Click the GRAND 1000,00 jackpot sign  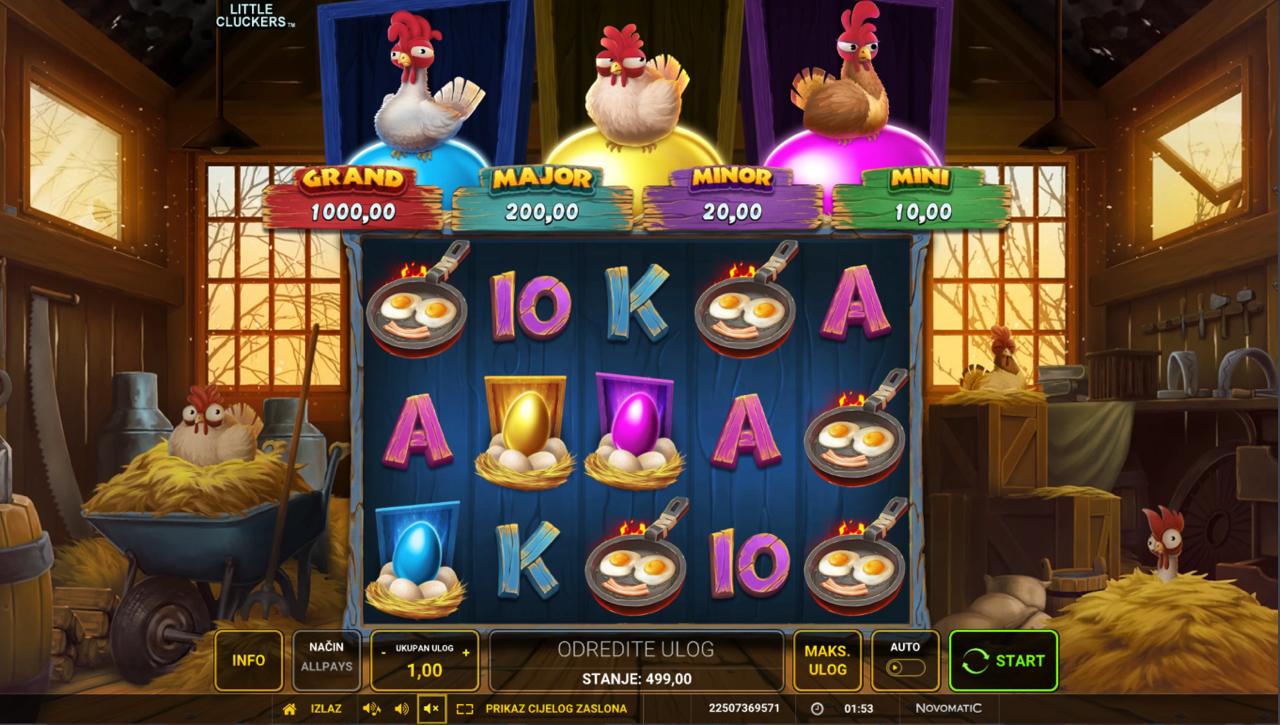click(x=354, y=197)
